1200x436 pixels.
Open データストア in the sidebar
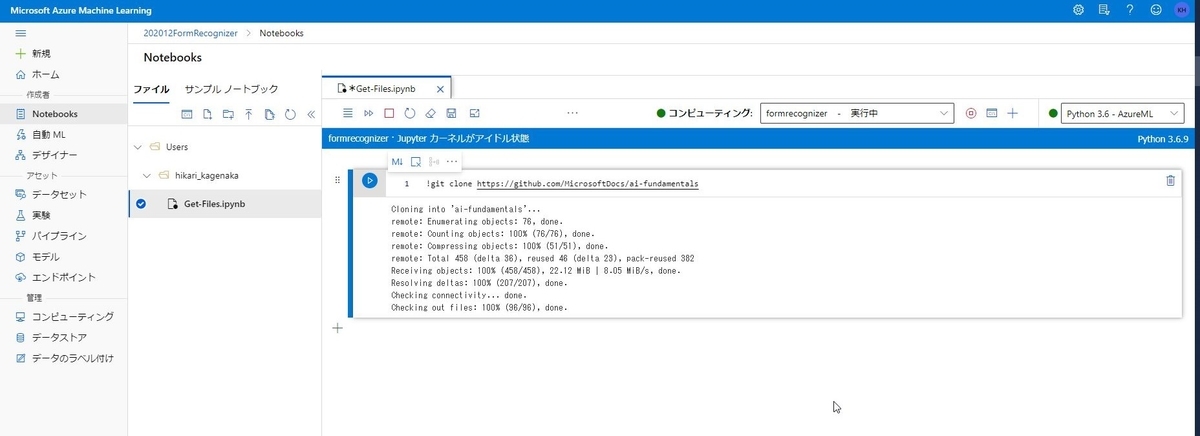coord(64,337)
